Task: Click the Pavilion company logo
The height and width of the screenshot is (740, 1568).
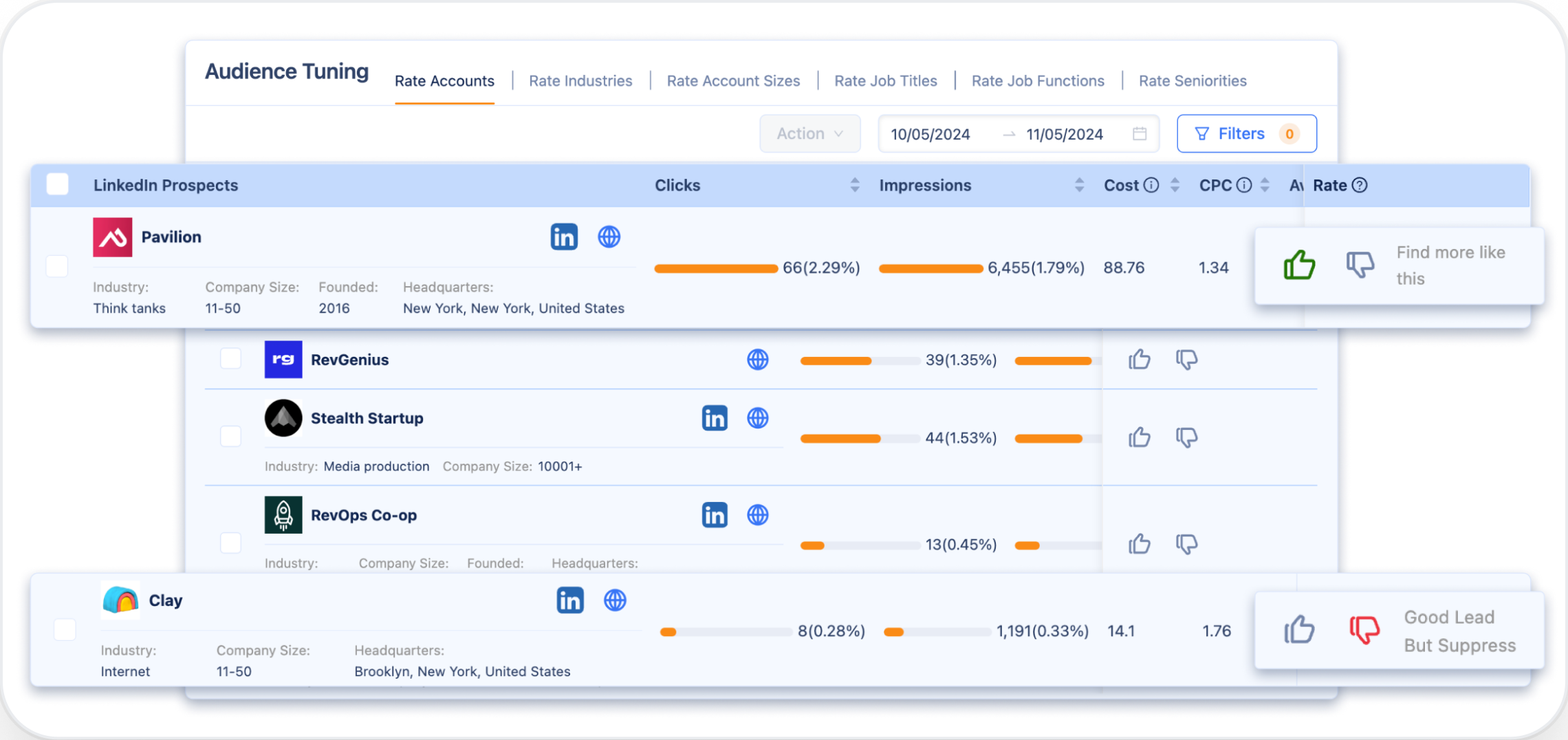Action: [112, 237]
